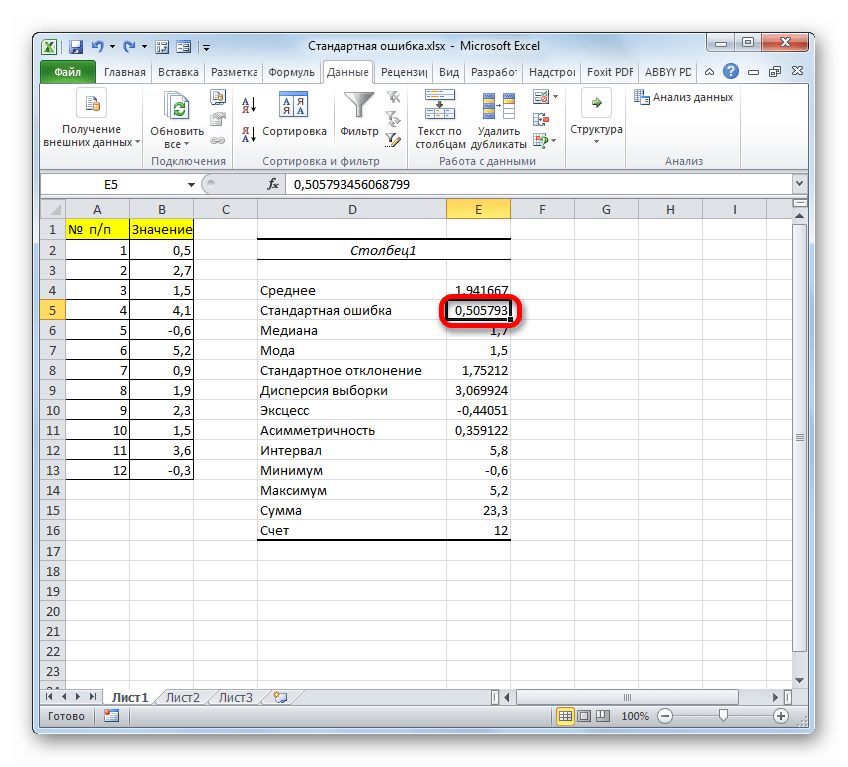
Task: Toggle the Filter button label Фильтр
Action: (359, 131)
